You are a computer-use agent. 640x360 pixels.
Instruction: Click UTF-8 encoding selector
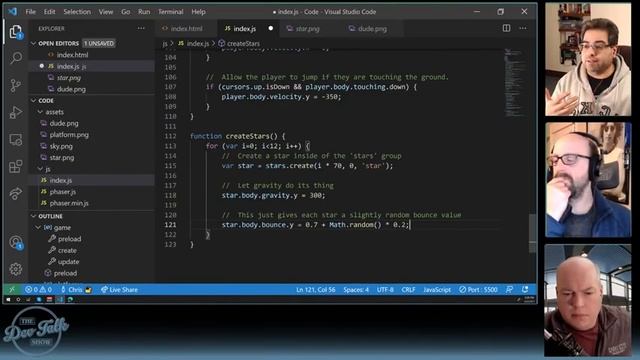(385, 289)
